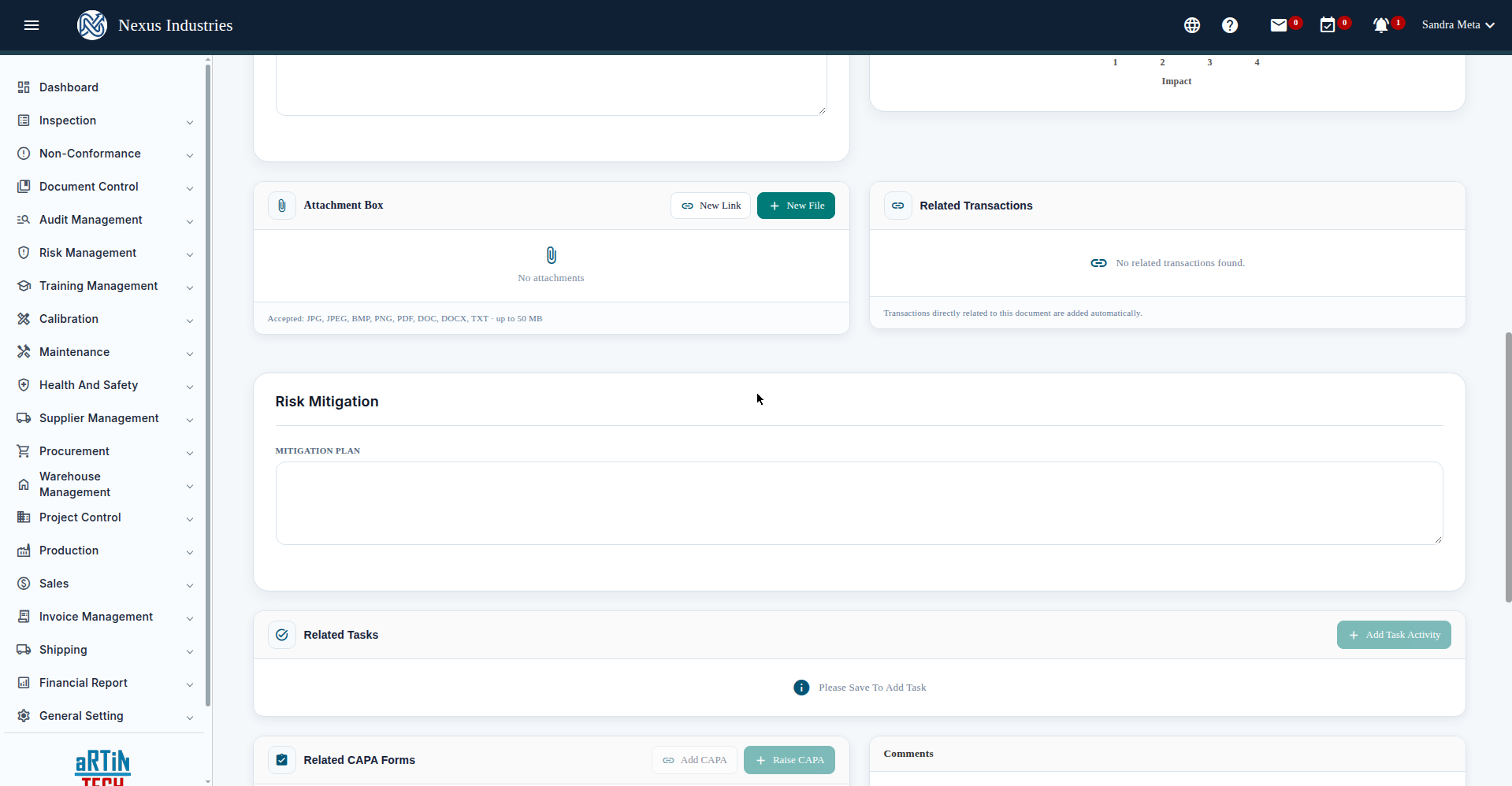The image size is (1512, 786).
Task: Click the Shipping truck icon
Action: 24,650
